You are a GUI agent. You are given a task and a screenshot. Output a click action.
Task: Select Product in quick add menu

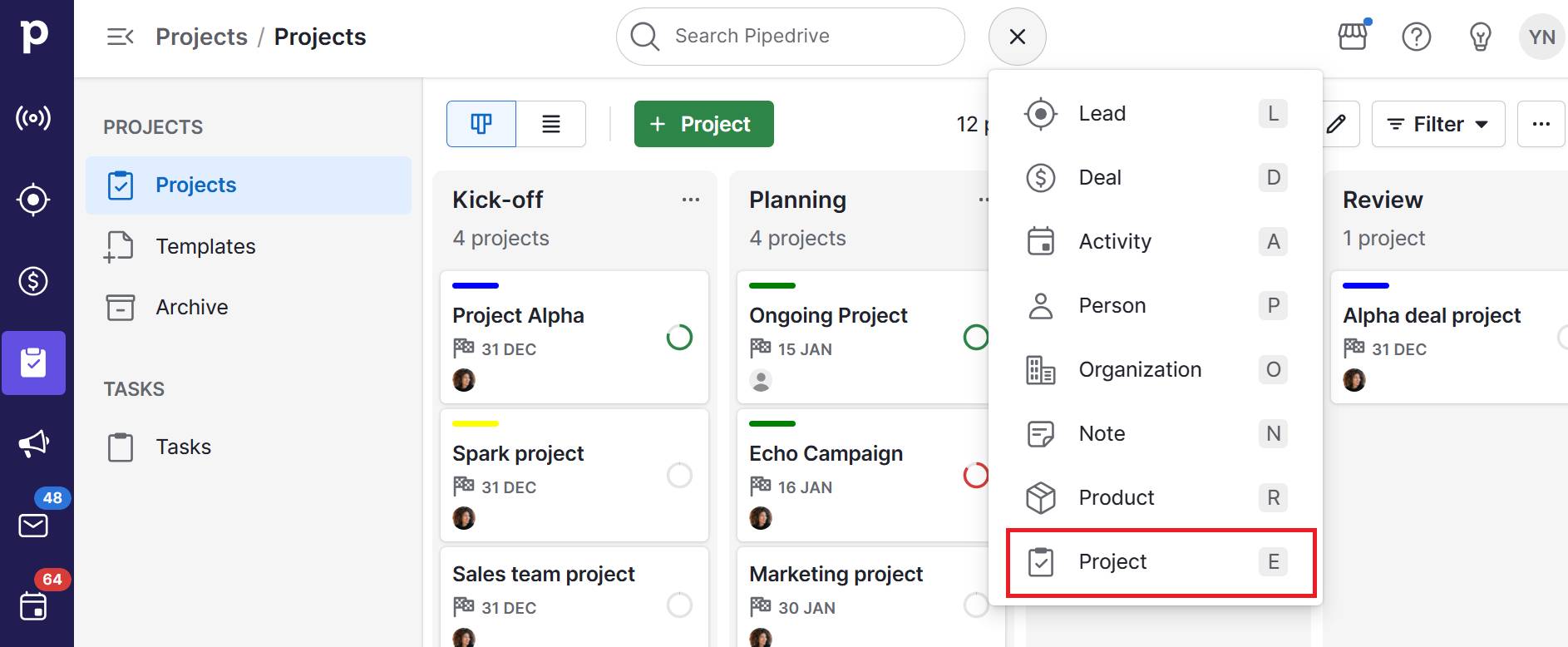click(x=1156, y=497)
